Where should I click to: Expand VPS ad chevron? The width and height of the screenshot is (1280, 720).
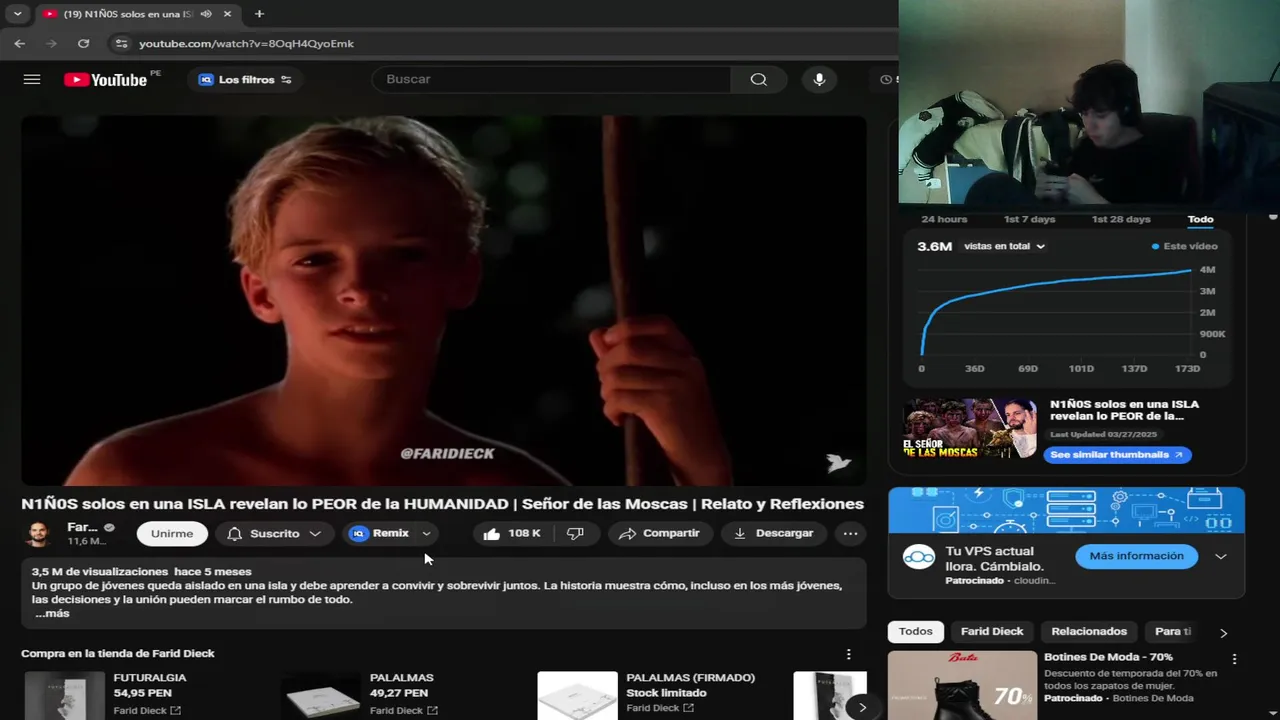click(x=1220, y=557)
